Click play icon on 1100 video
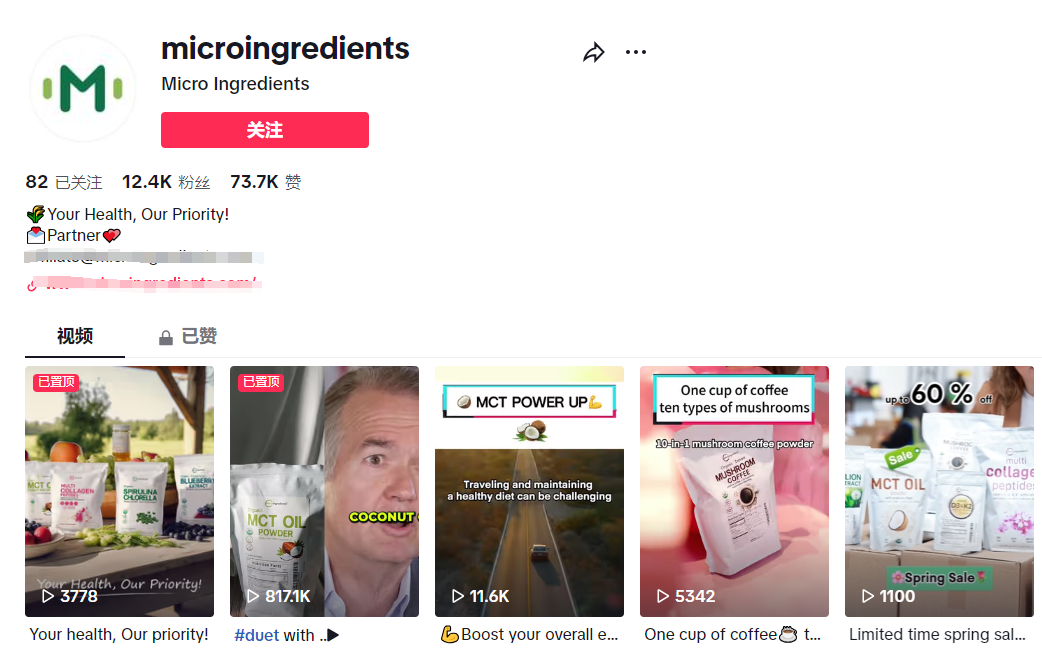The image size is (1042, 667). (868, 596)
